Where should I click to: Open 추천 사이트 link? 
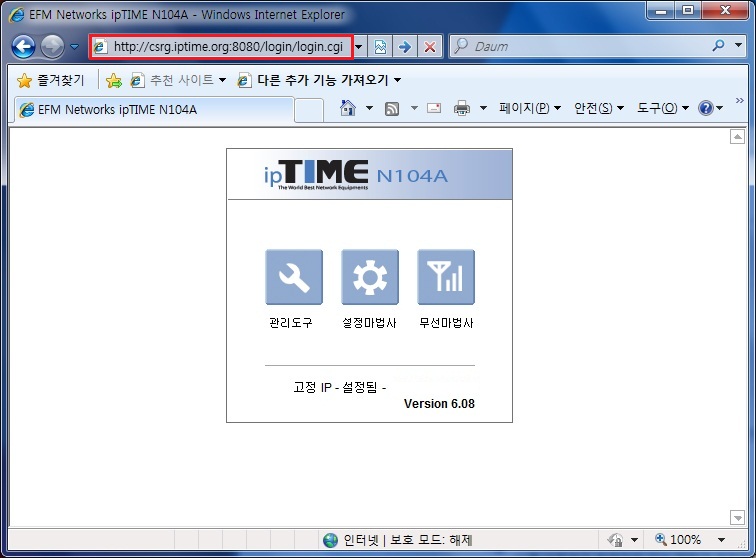[177, 80]
